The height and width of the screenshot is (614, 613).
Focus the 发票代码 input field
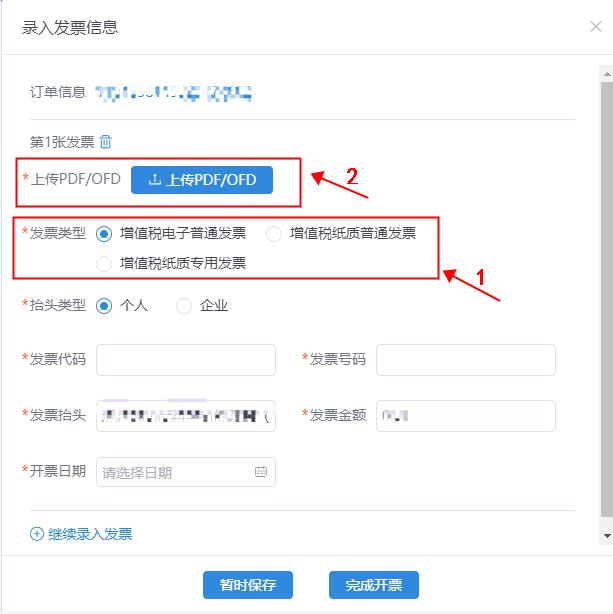tap(186, 359)
